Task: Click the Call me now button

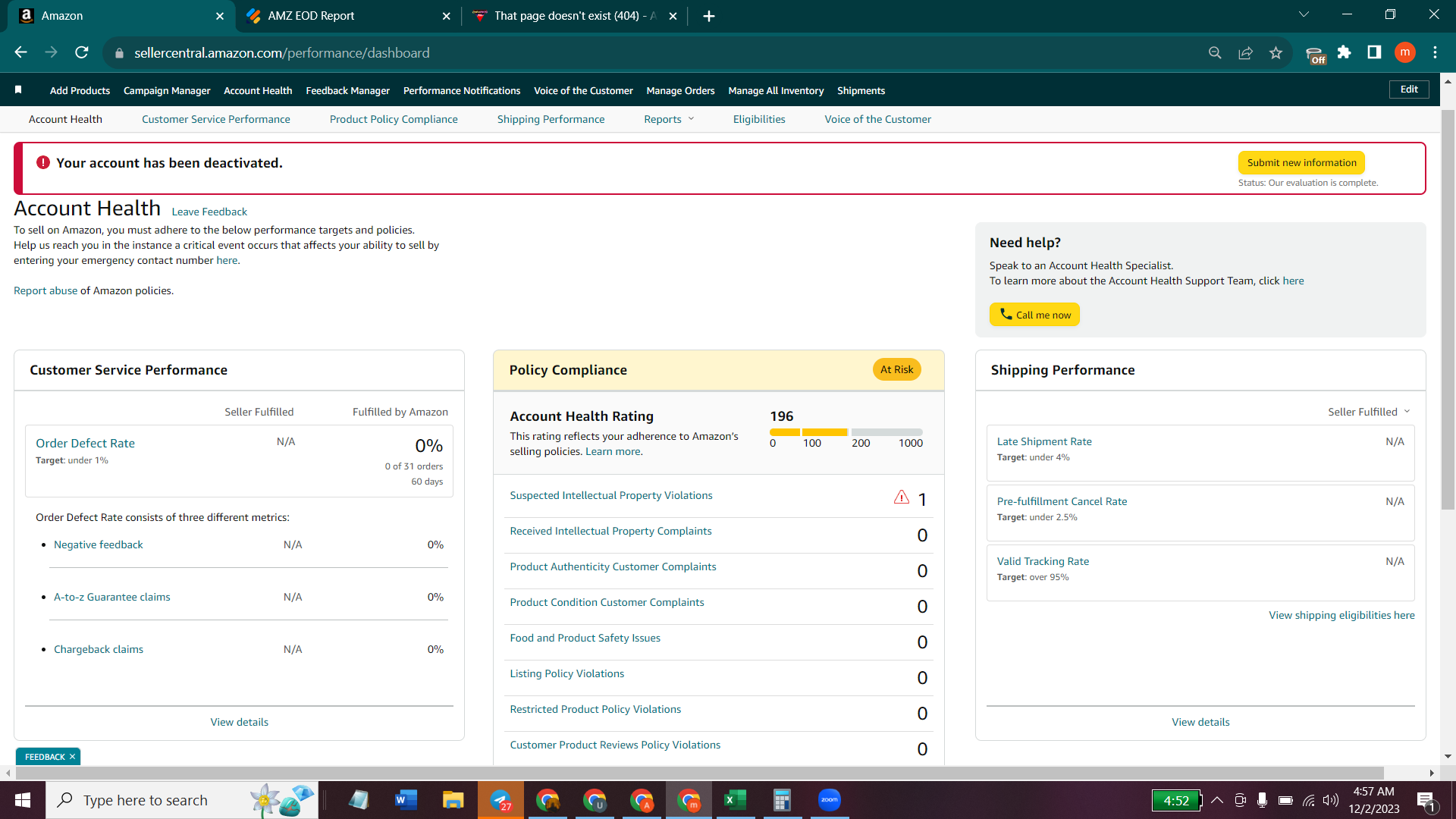Action: coord(1034,315)
